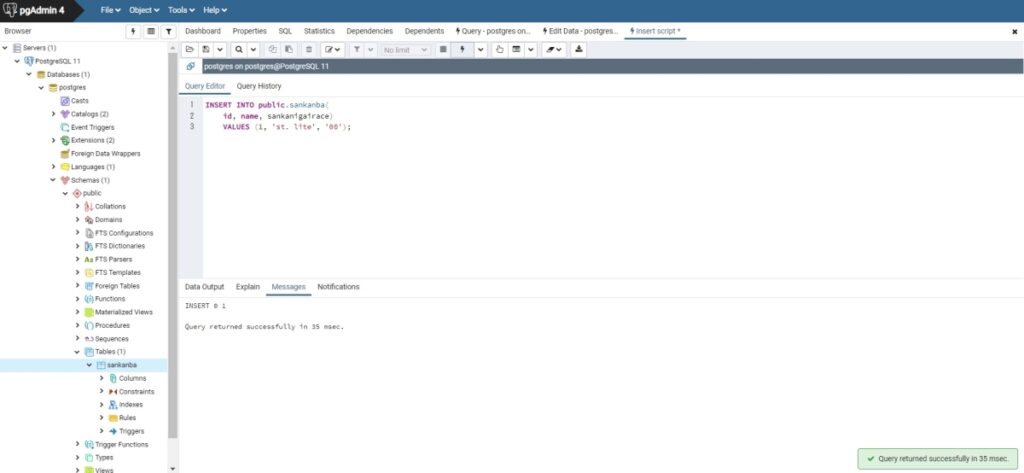Switch to the Query History tab
This screenshot has width=1024, height=473.
(x=258, y=86)
